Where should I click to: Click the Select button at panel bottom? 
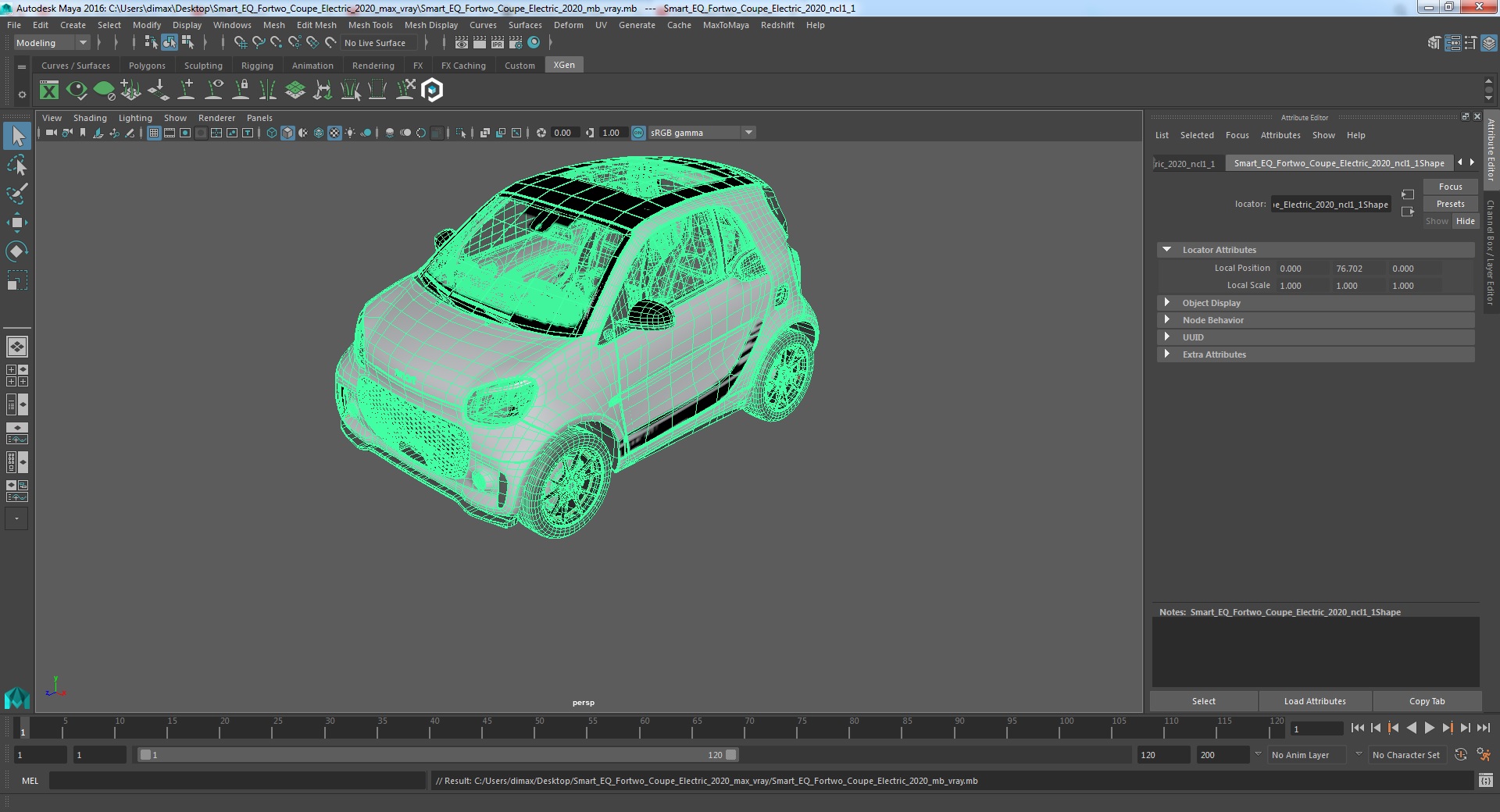1203,701
